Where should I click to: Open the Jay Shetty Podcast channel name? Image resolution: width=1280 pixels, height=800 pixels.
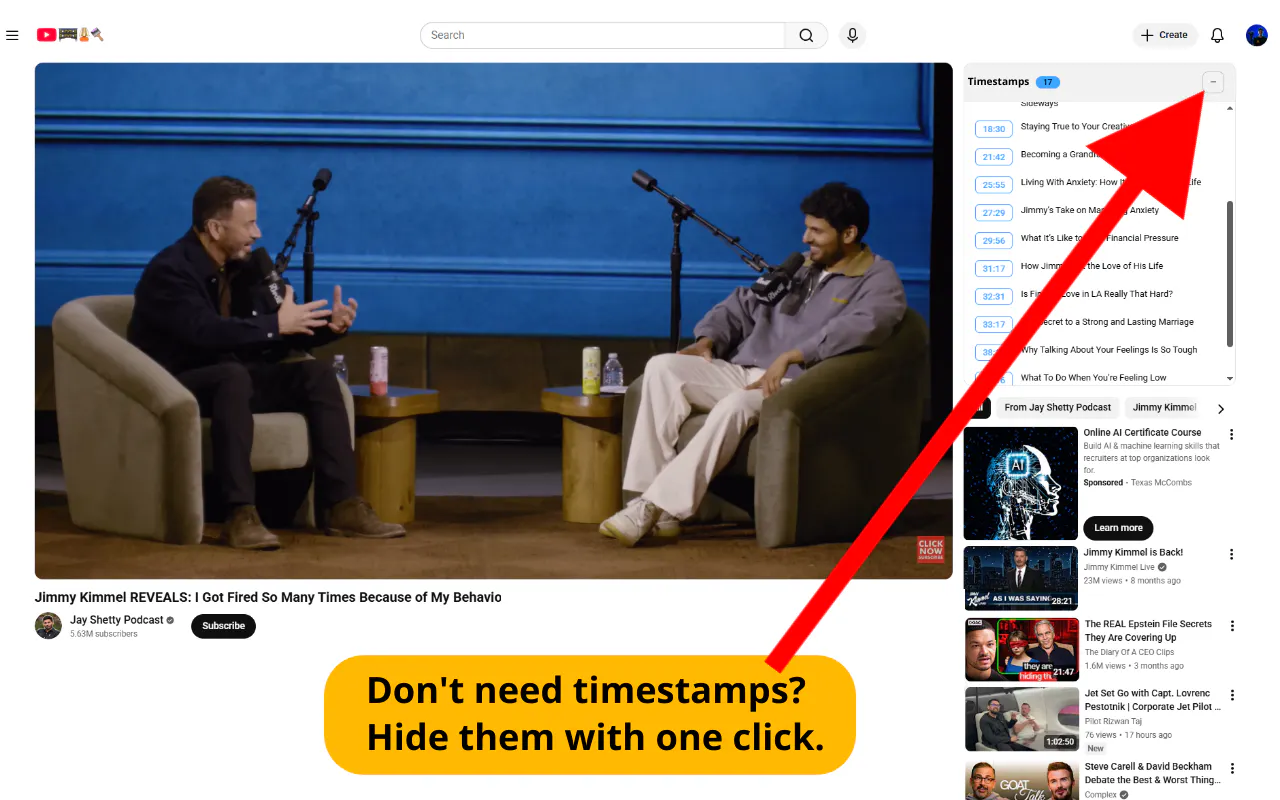[x=116, y=620]
